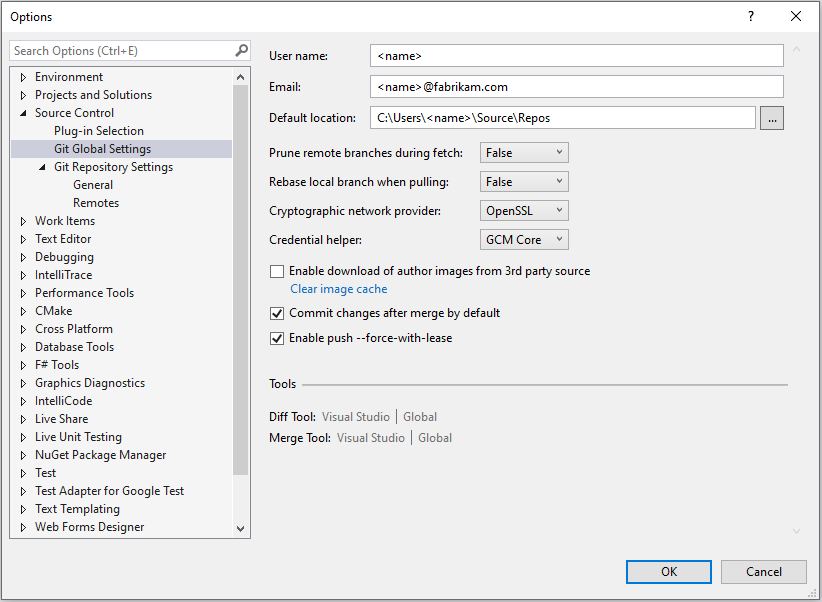Expand the Graphics Diagnostics node arrow
The width and height of the screenshot is (822, 602).
tap(23, 383)
